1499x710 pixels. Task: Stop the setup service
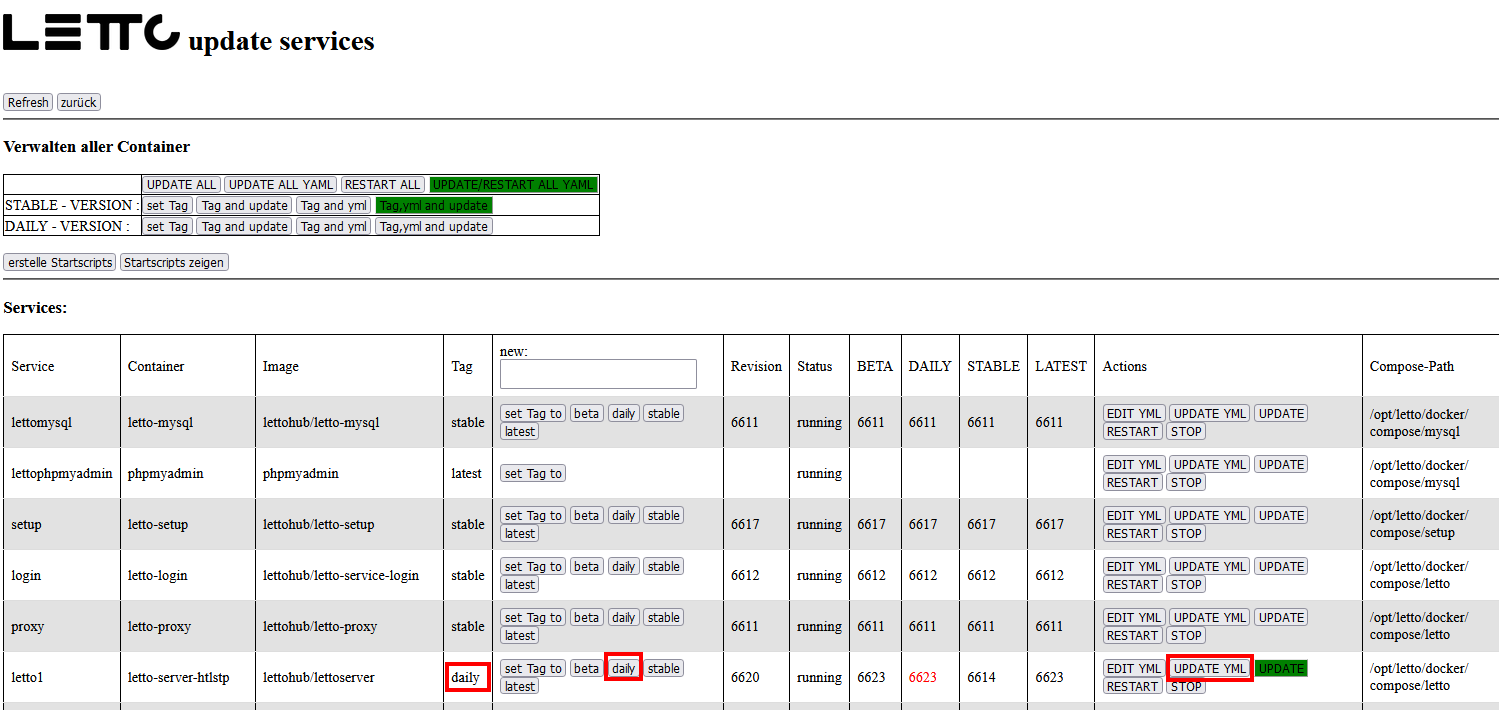click(x=1186, y=534)
